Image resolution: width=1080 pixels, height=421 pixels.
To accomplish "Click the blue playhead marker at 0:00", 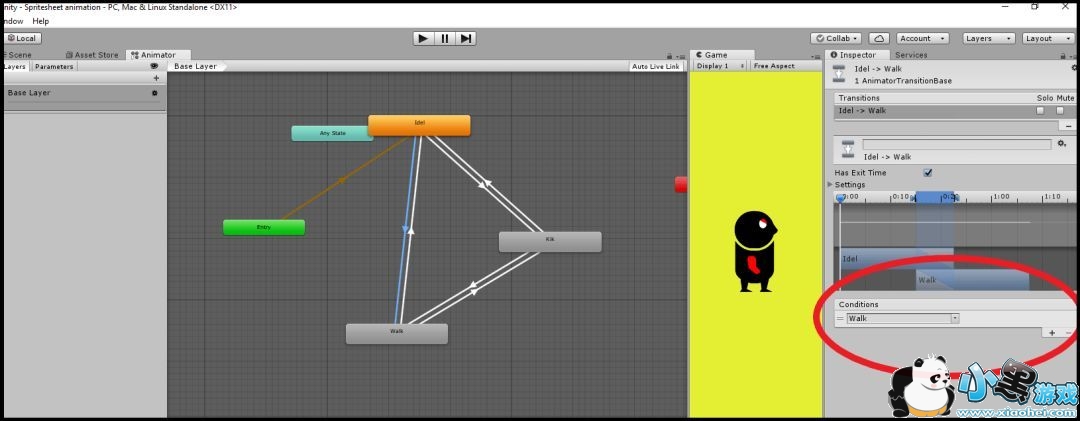I will click(x=840, y=198).
